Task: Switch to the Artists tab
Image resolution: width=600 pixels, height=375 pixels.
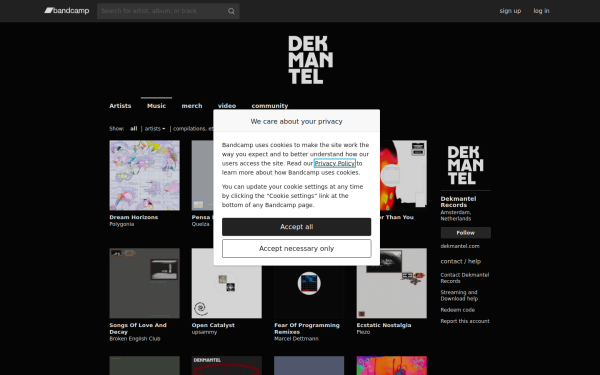Action: 120,106
